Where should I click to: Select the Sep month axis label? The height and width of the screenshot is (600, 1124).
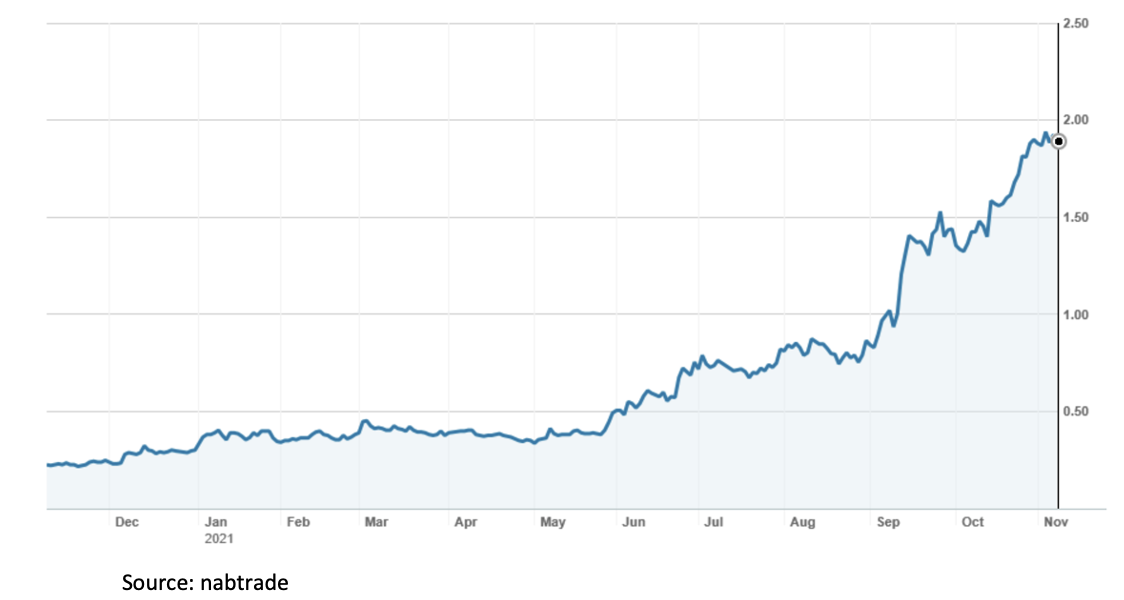click(888, 522)
